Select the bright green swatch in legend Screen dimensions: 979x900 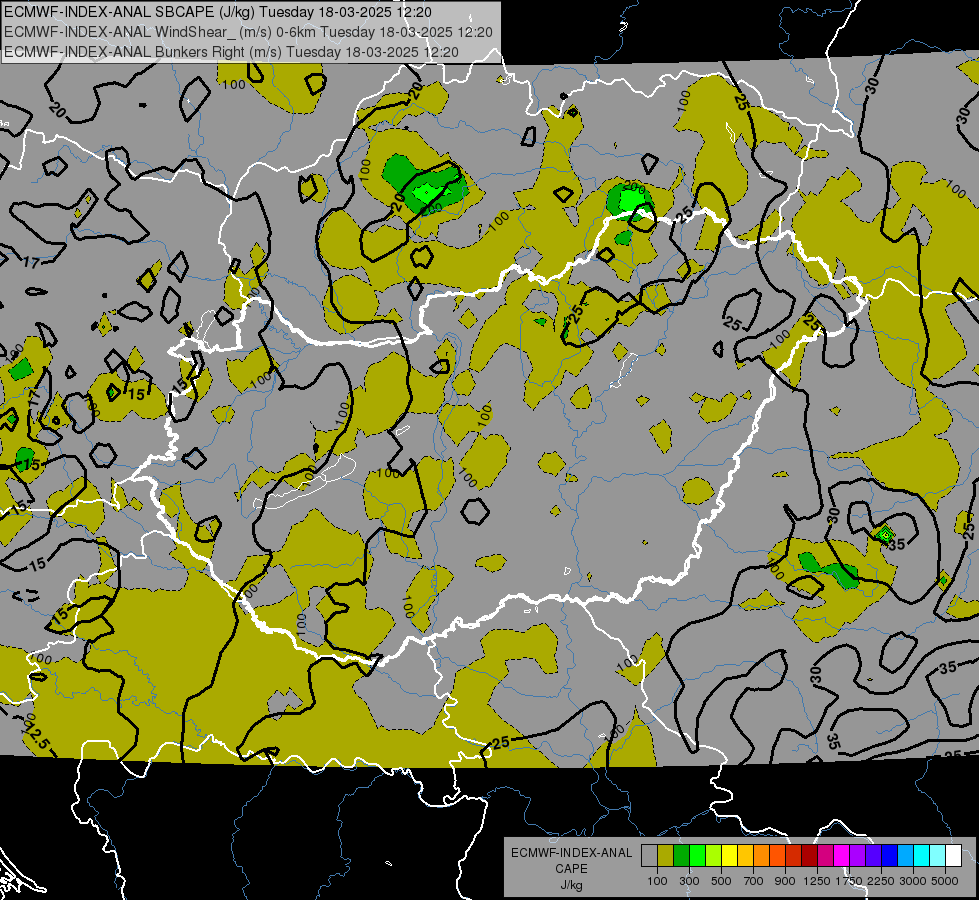pyautogui.click(x=697, y=856)
